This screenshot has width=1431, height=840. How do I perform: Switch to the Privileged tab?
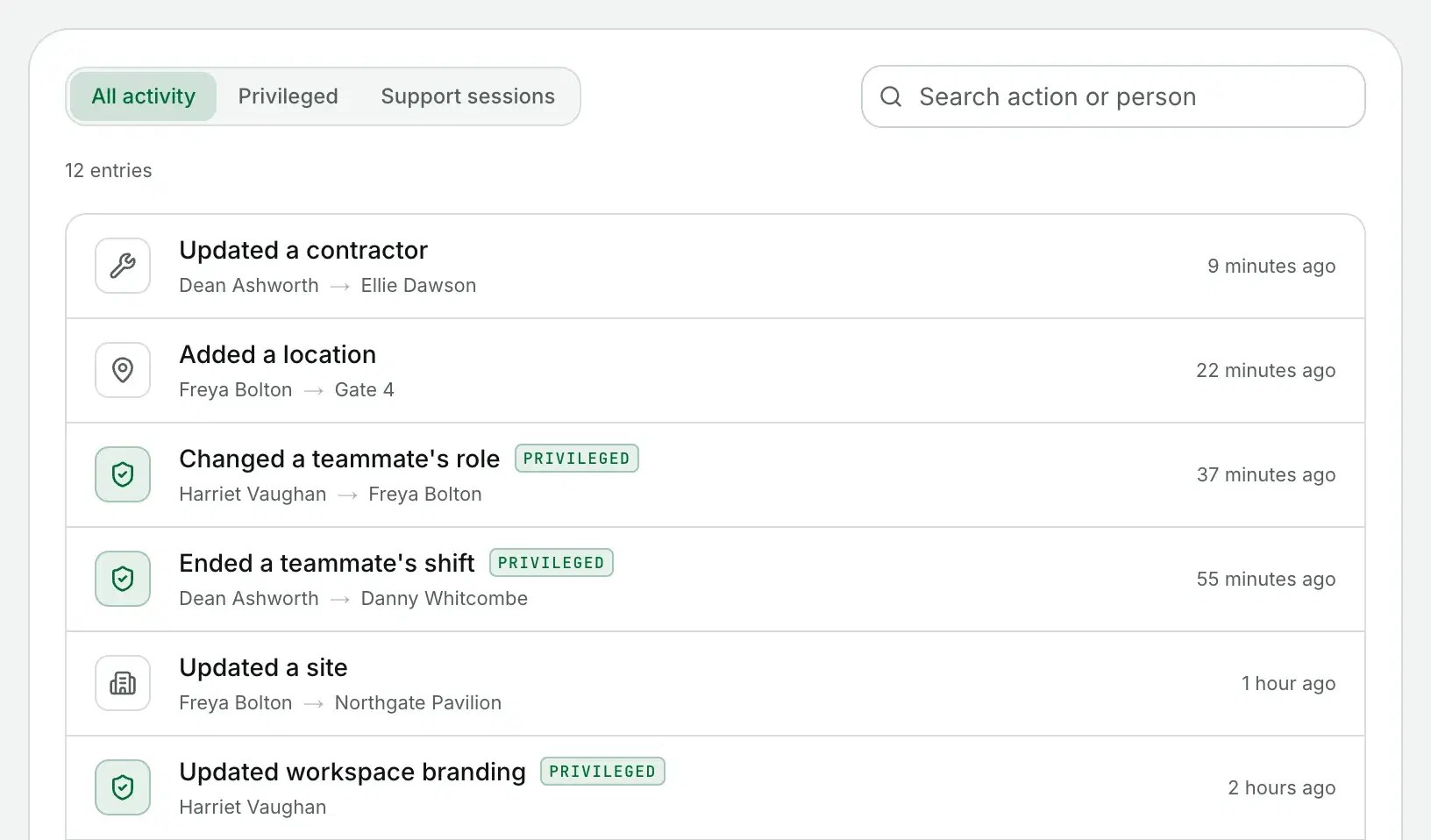(x=288, y=96)
